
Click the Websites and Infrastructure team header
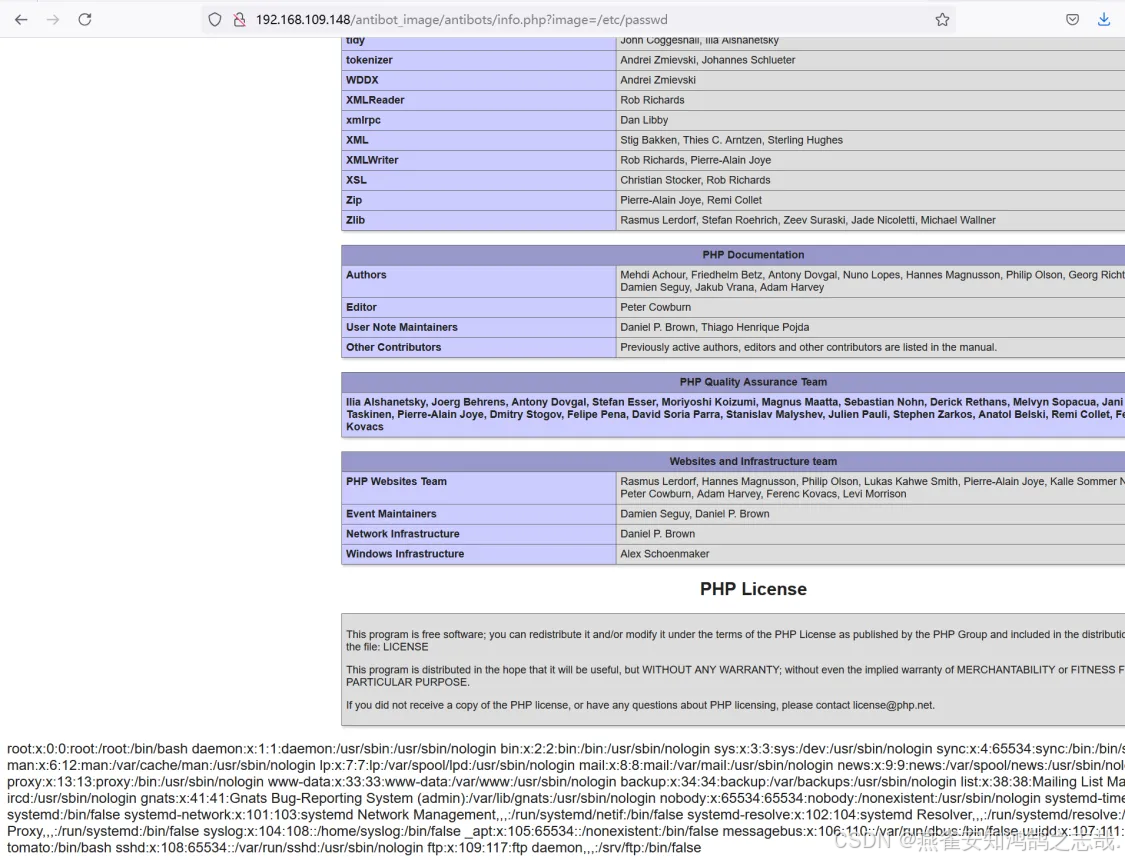pos(753,462)
